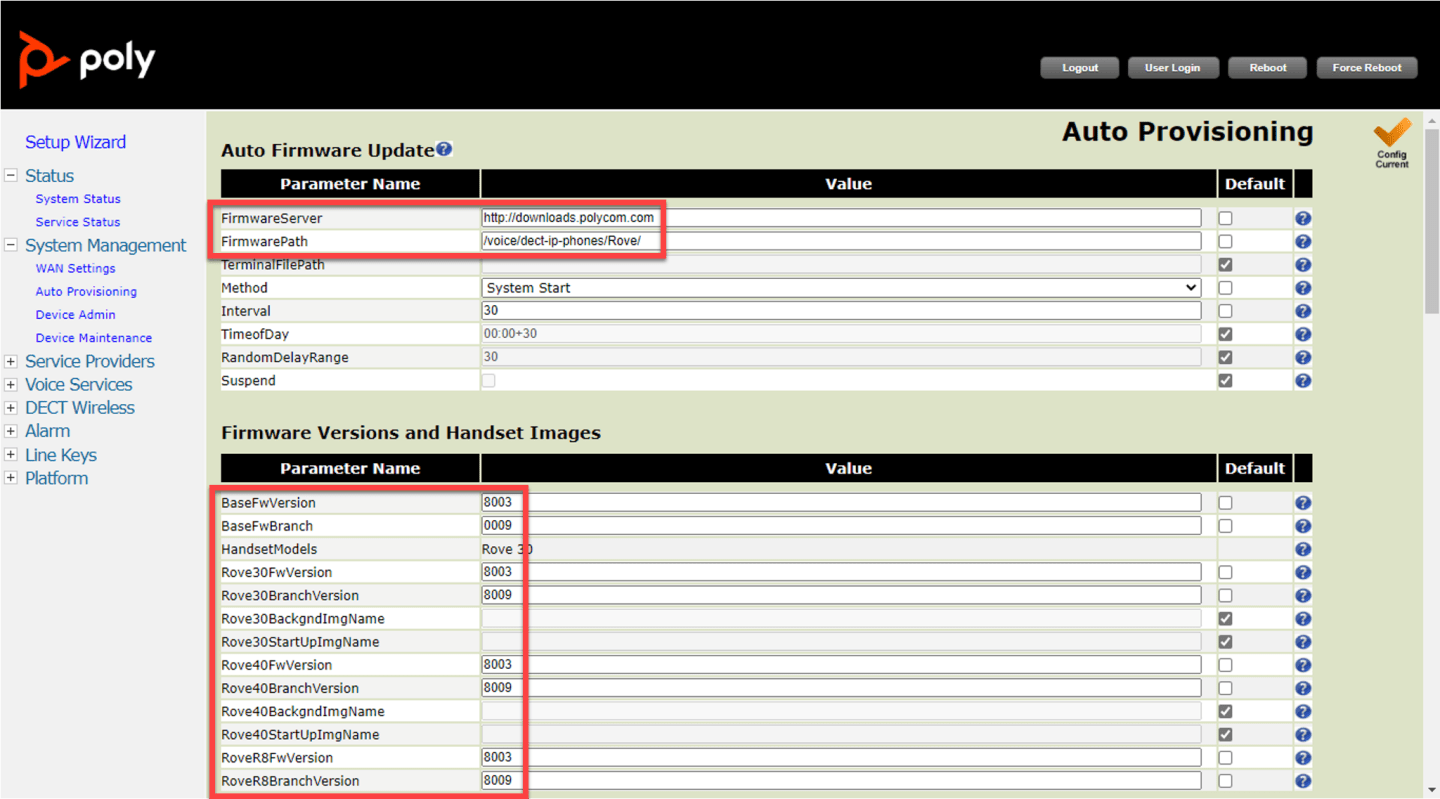Open help for the Suspend parameter

pyautogui.click(x=1302, y=380)
